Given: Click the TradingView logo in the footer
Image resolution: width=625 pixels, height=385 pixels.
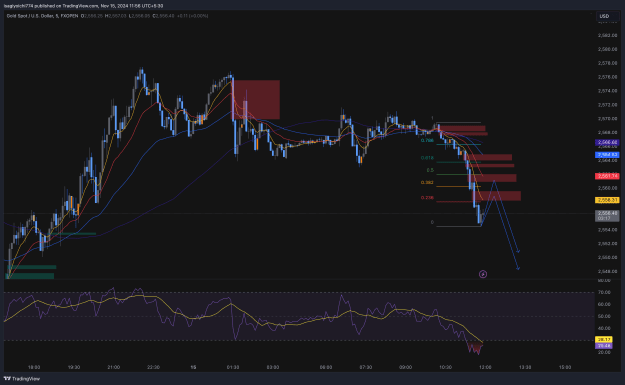Looking at the screenshot, I should click(x=22, y=379).
